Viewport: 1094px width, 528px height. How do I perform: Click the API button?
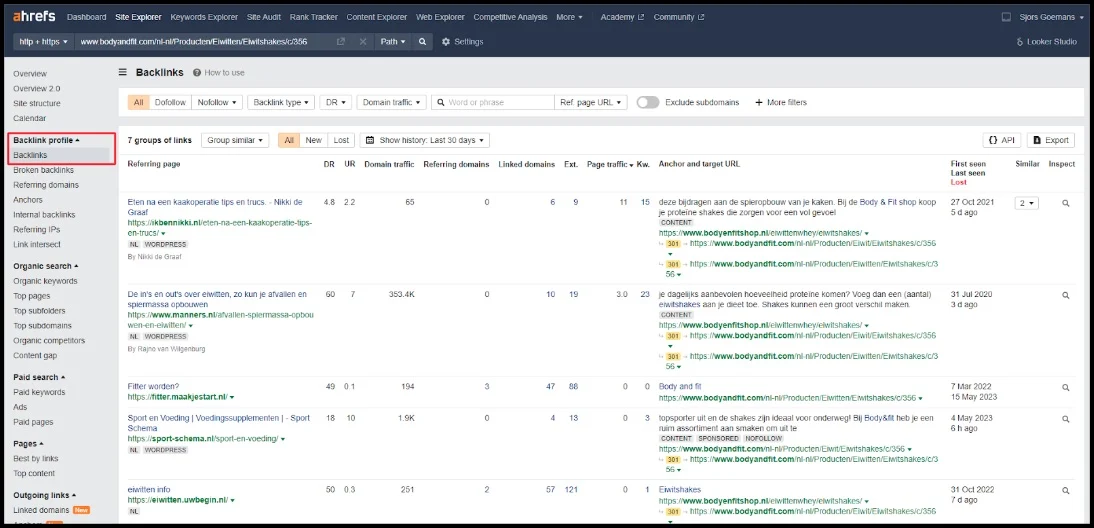click(x=1002, y=140)
